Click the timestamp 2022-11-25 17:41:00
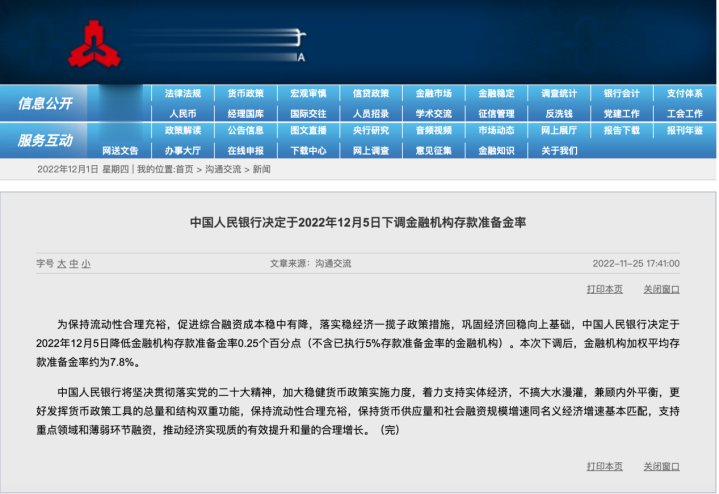The height and width of the screenshot is (494, 719). point(636,264)
